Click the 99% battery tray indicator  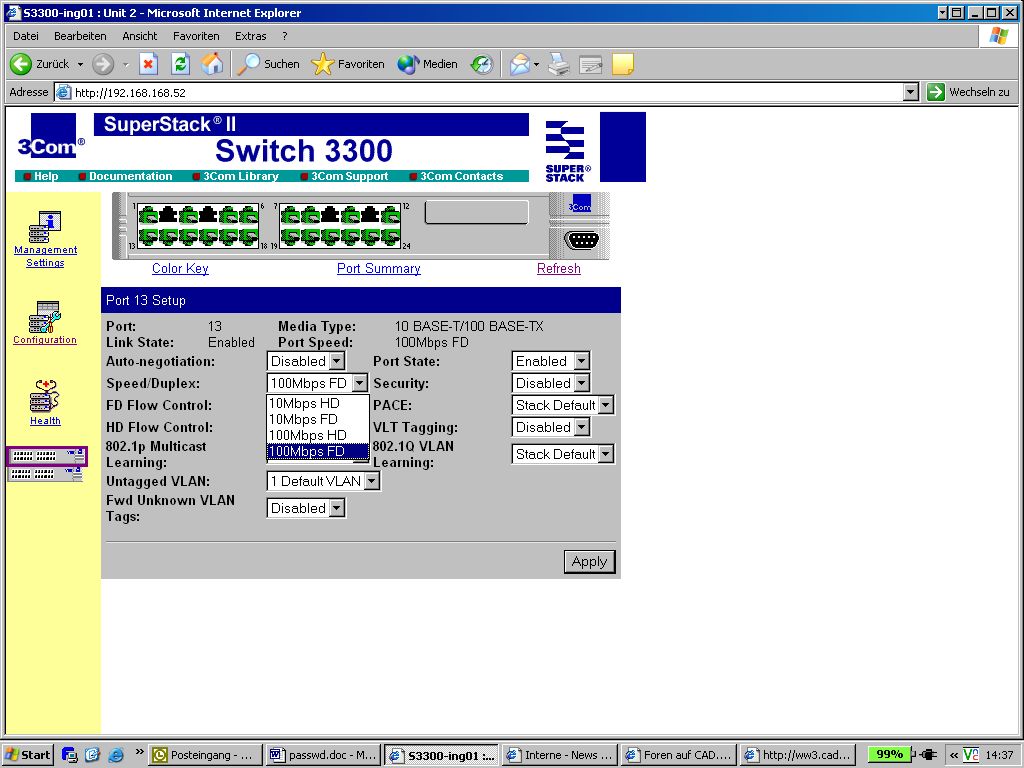[889, 754]
